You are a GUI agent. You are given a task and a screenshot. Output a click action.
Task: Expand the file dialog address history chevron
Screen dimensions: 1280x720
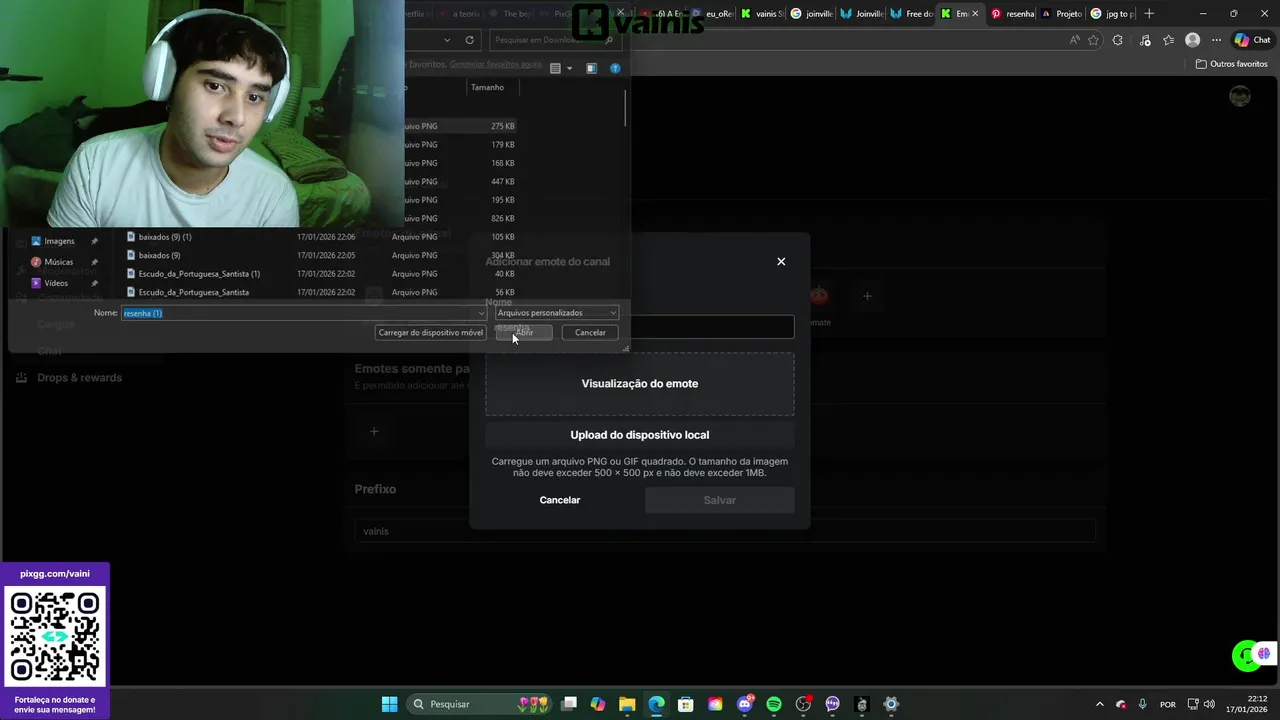coord(447,40)
